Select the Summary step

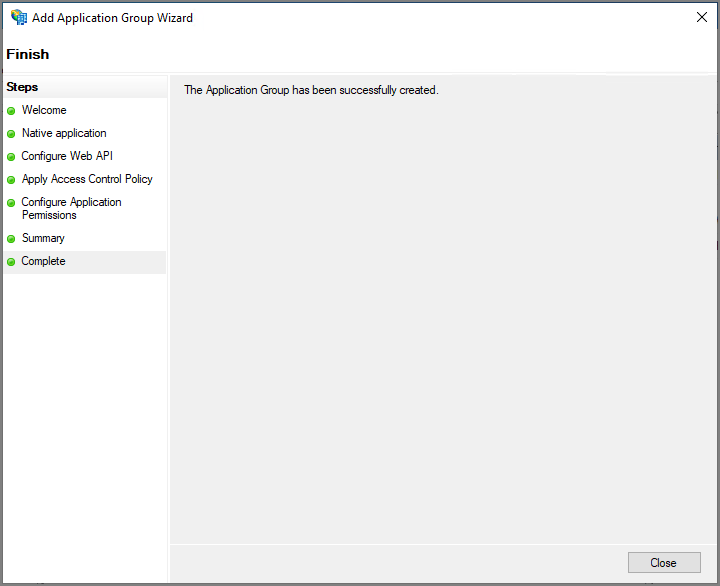point(43,238)
